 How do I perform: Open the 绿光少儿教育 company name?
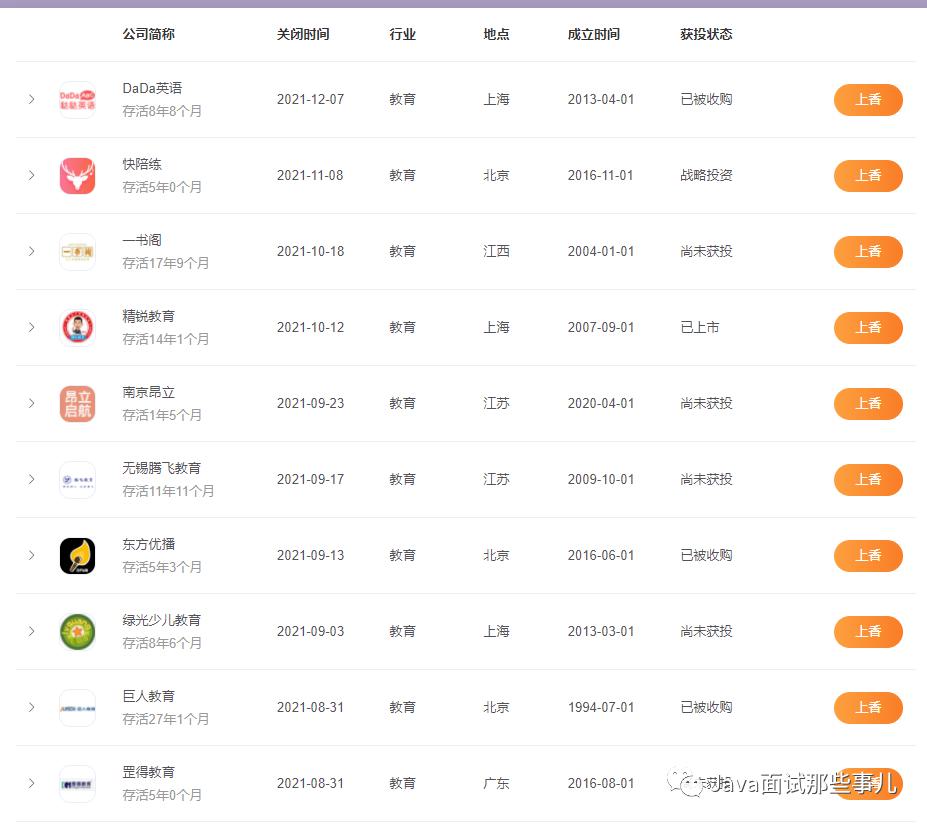click(161, 620)
